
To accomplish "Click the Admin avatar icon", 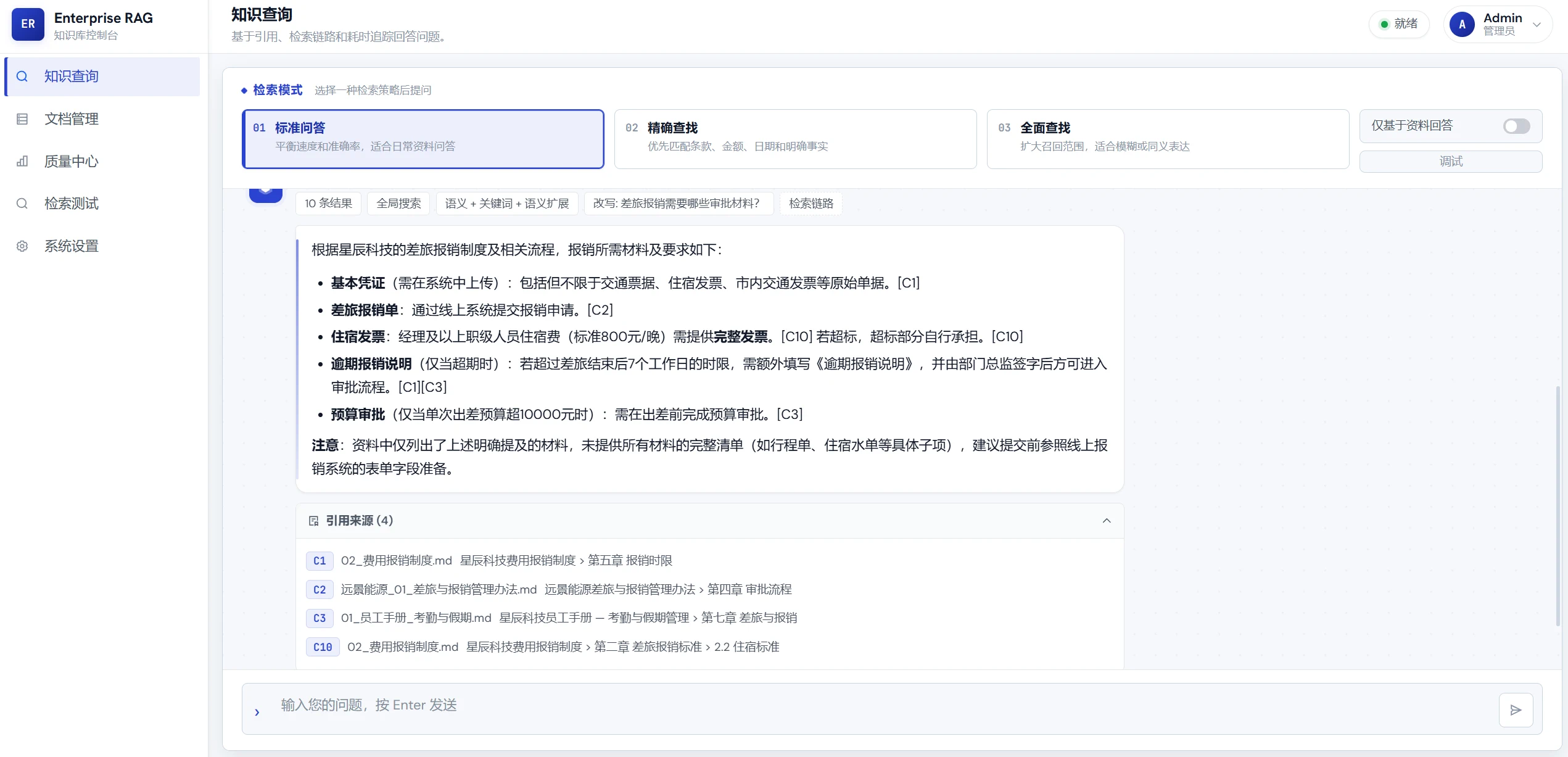I will point(1462,25).
